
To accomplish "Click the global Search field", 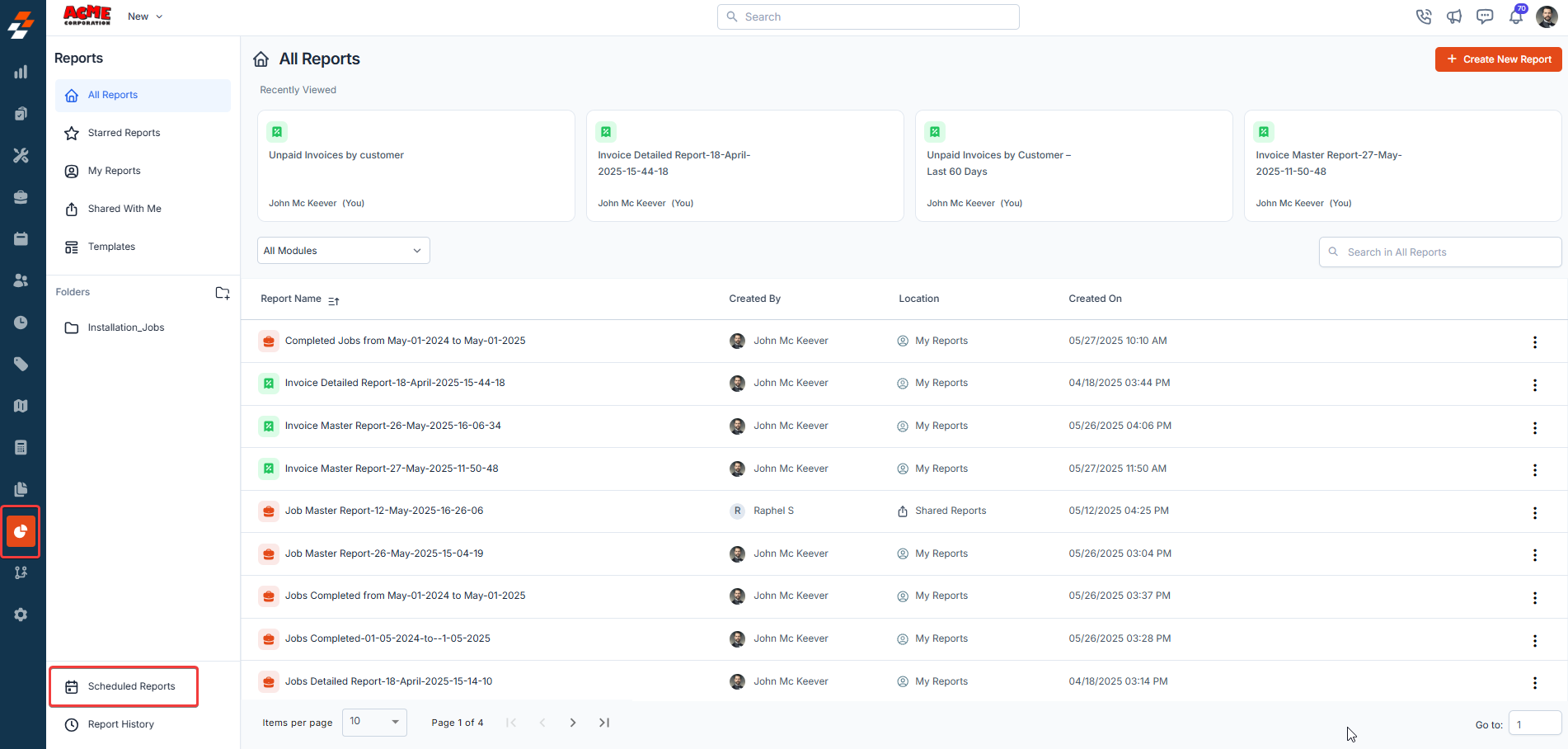I will pyautogui.click(x=868, y=16).
